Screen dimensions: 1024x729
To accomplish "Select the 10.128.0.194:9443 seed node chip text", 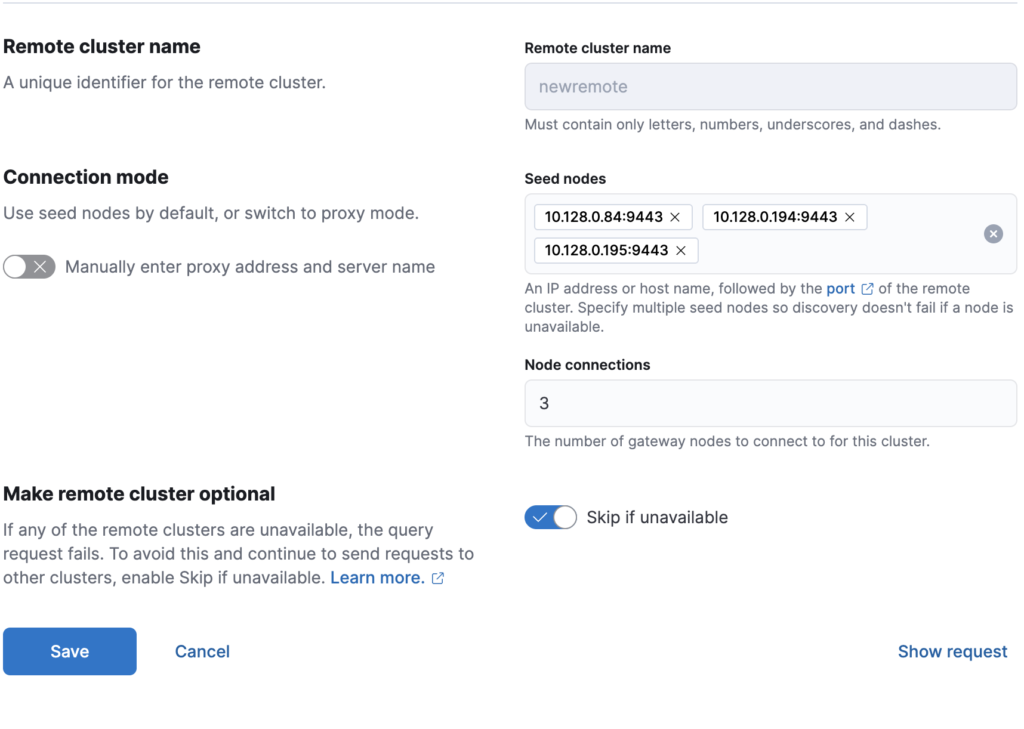I will pos(775,217).
